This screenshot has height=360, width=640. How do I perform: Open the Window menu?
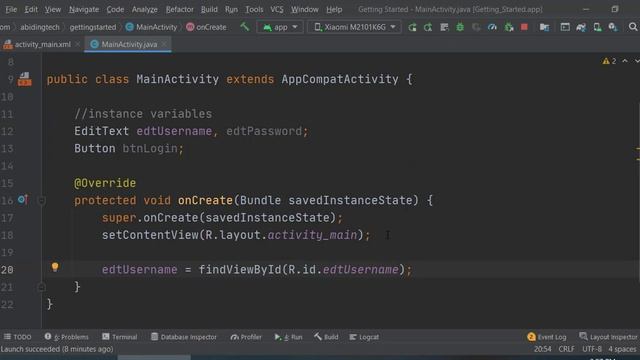tap(304, 9)
